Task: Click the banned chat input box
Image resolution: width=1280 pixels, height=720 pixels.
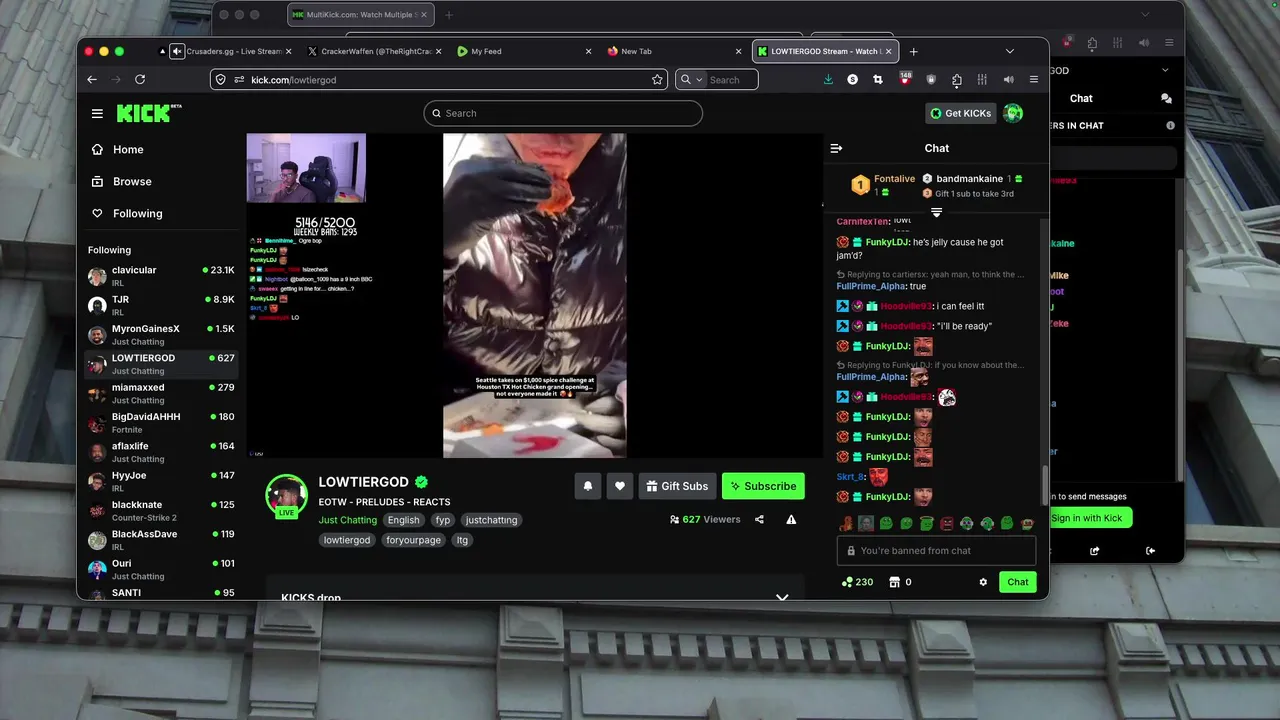Action: coord(936,551)
